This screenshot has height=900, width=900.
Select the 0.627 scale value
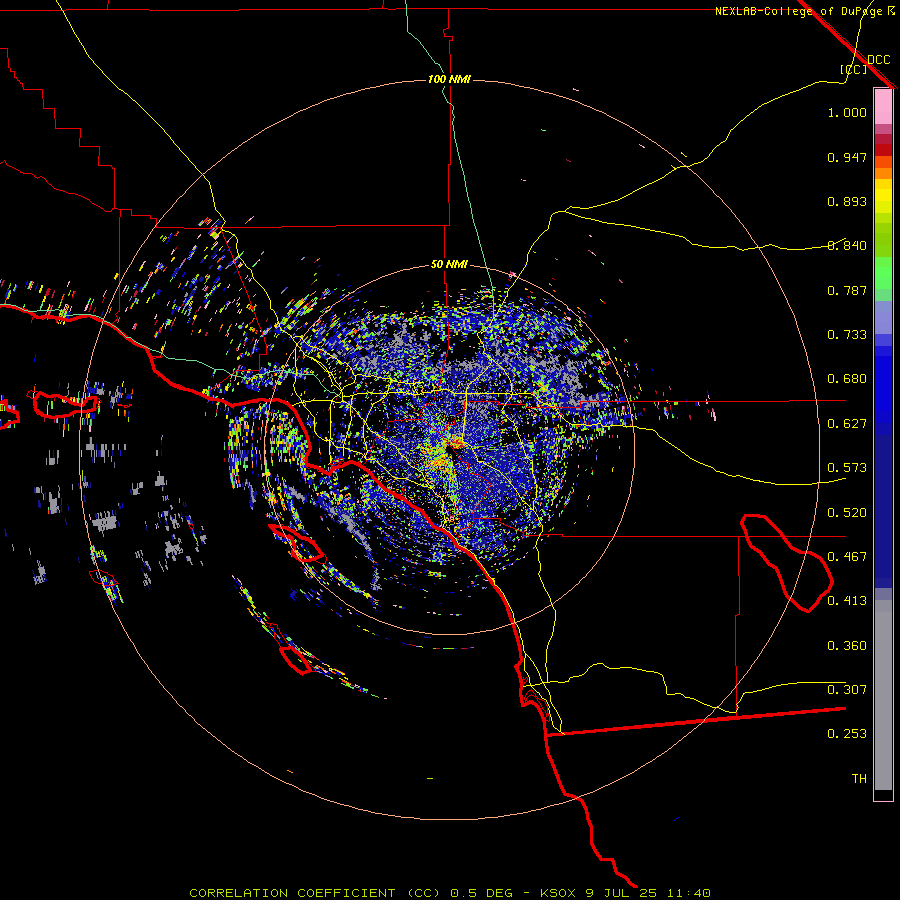point(847,424)
